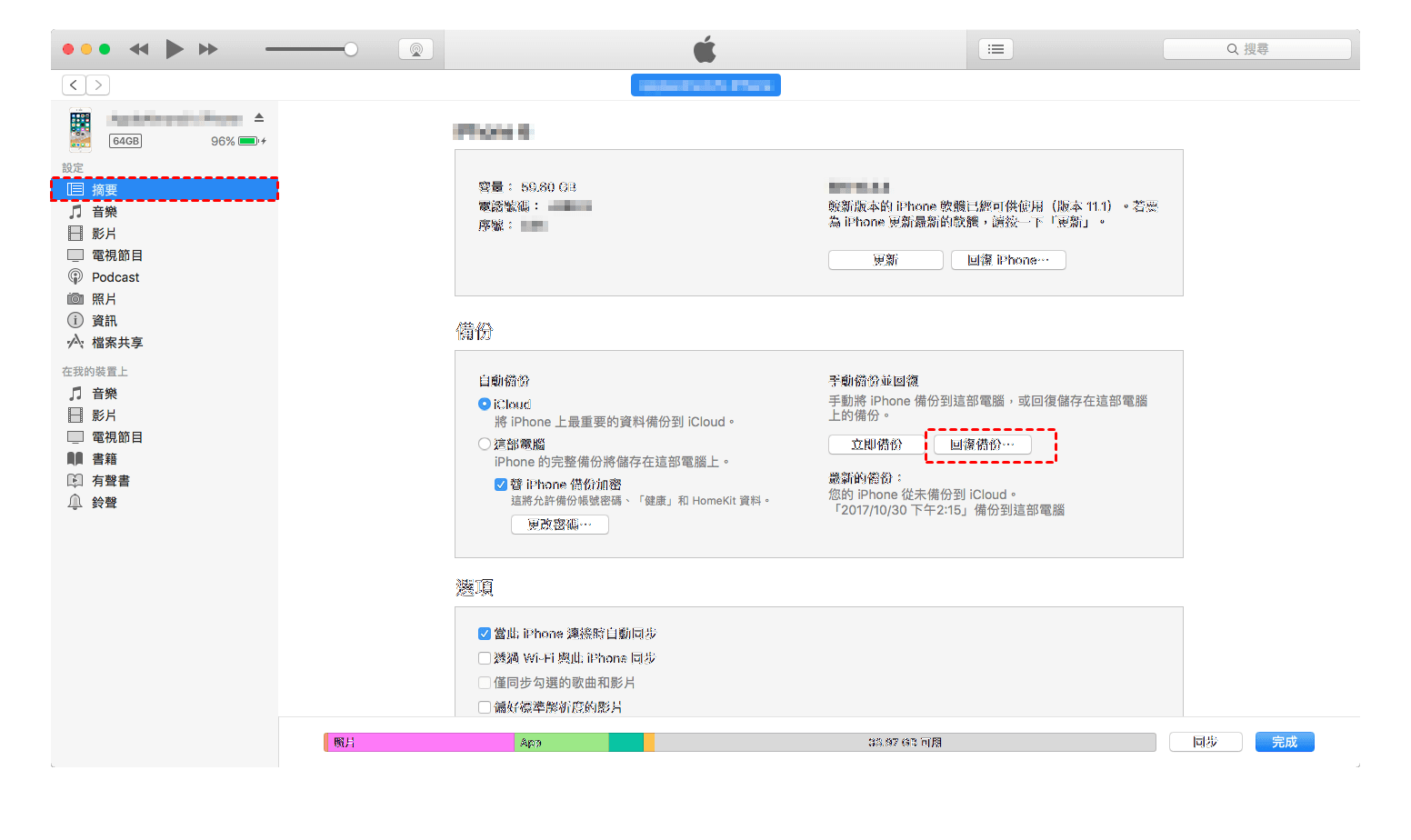
Task: Click the 手動備份並回復 heading
Action: pyautogui.click(x=874, y=381)
